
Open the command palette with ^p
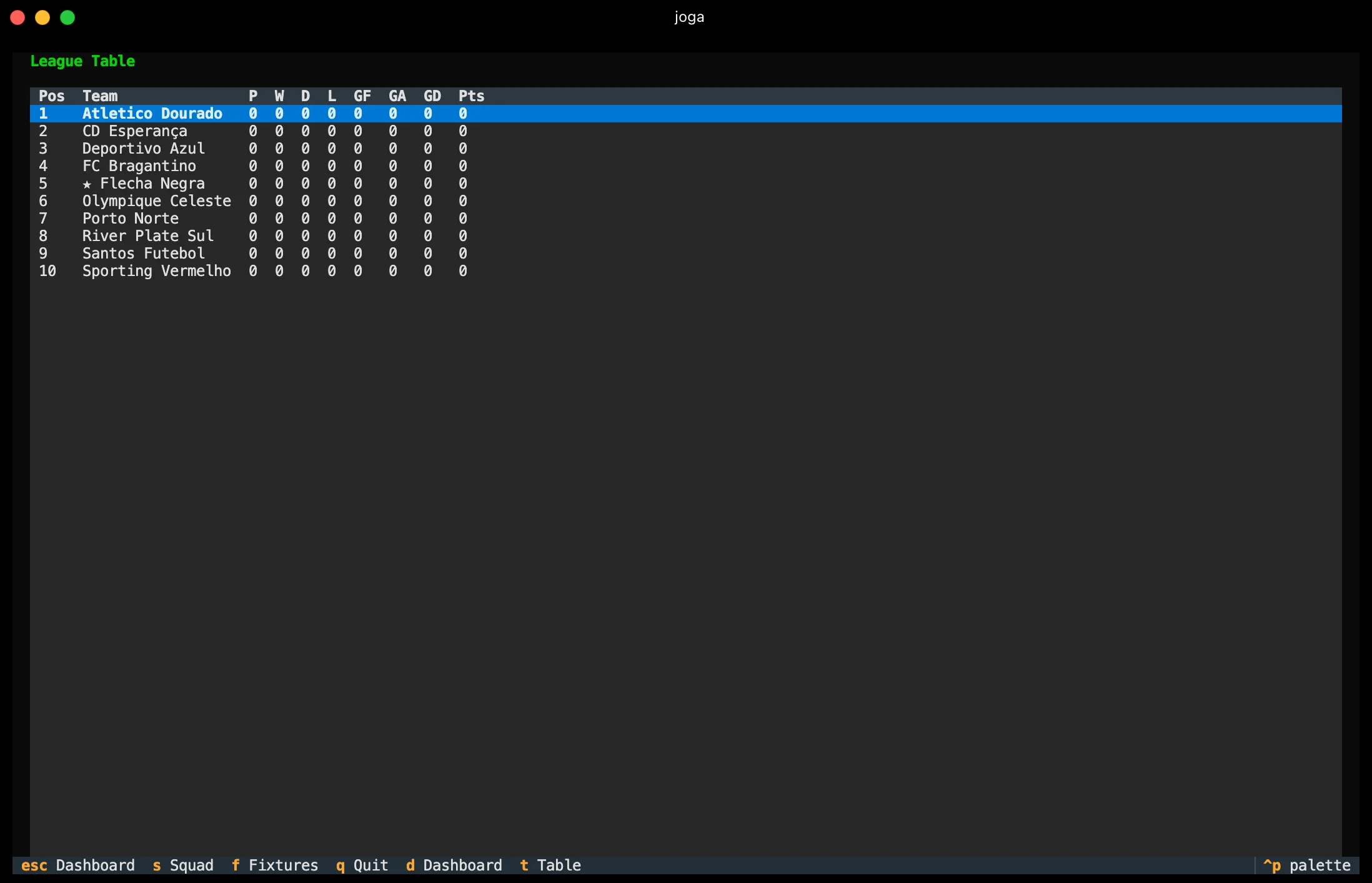point(1307,866)
